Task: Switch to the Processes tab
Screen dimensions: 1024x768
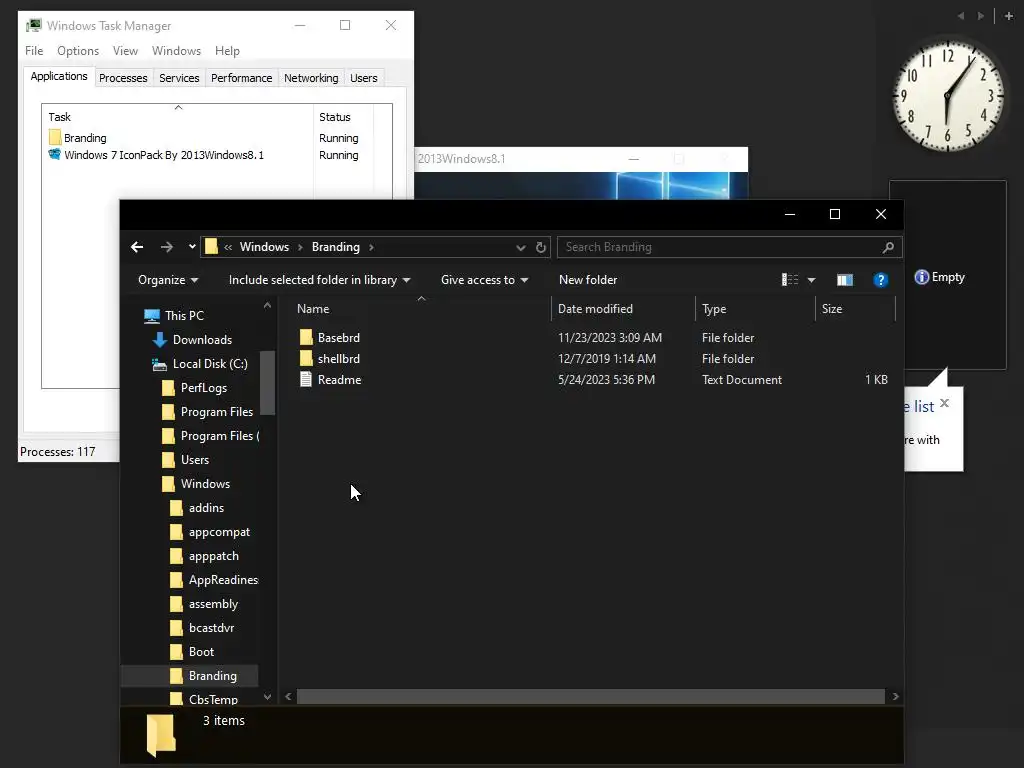Action: [123, 78]
